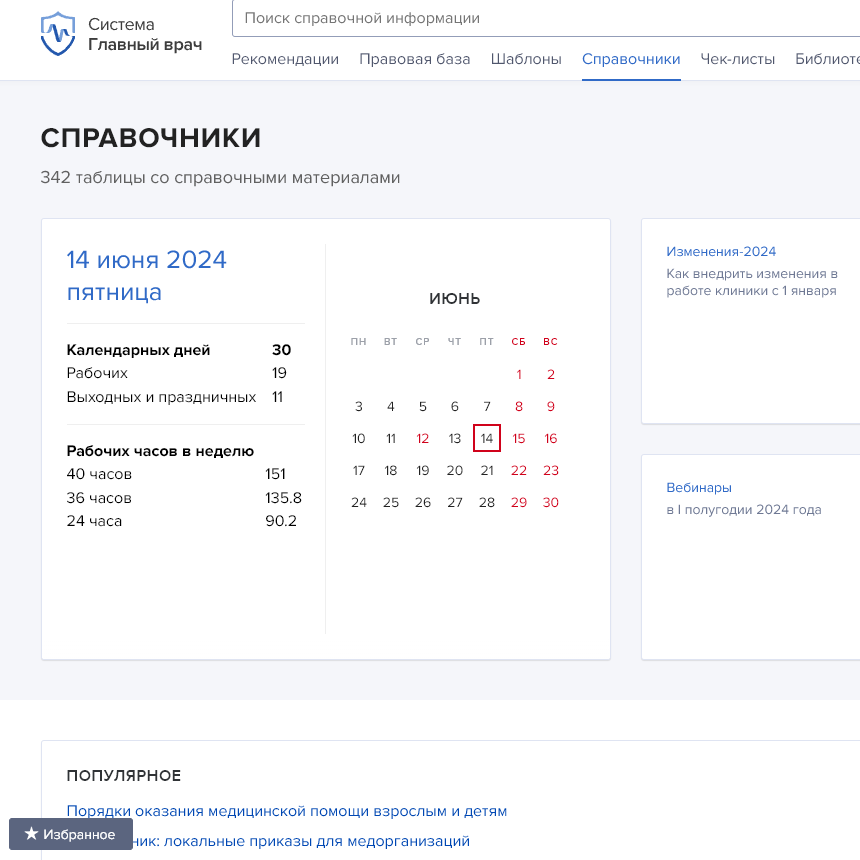Image resolution: width=860 pixels, height=860 pixels.
Task: Click date 16 in the calendar
Action: [551, 438]
